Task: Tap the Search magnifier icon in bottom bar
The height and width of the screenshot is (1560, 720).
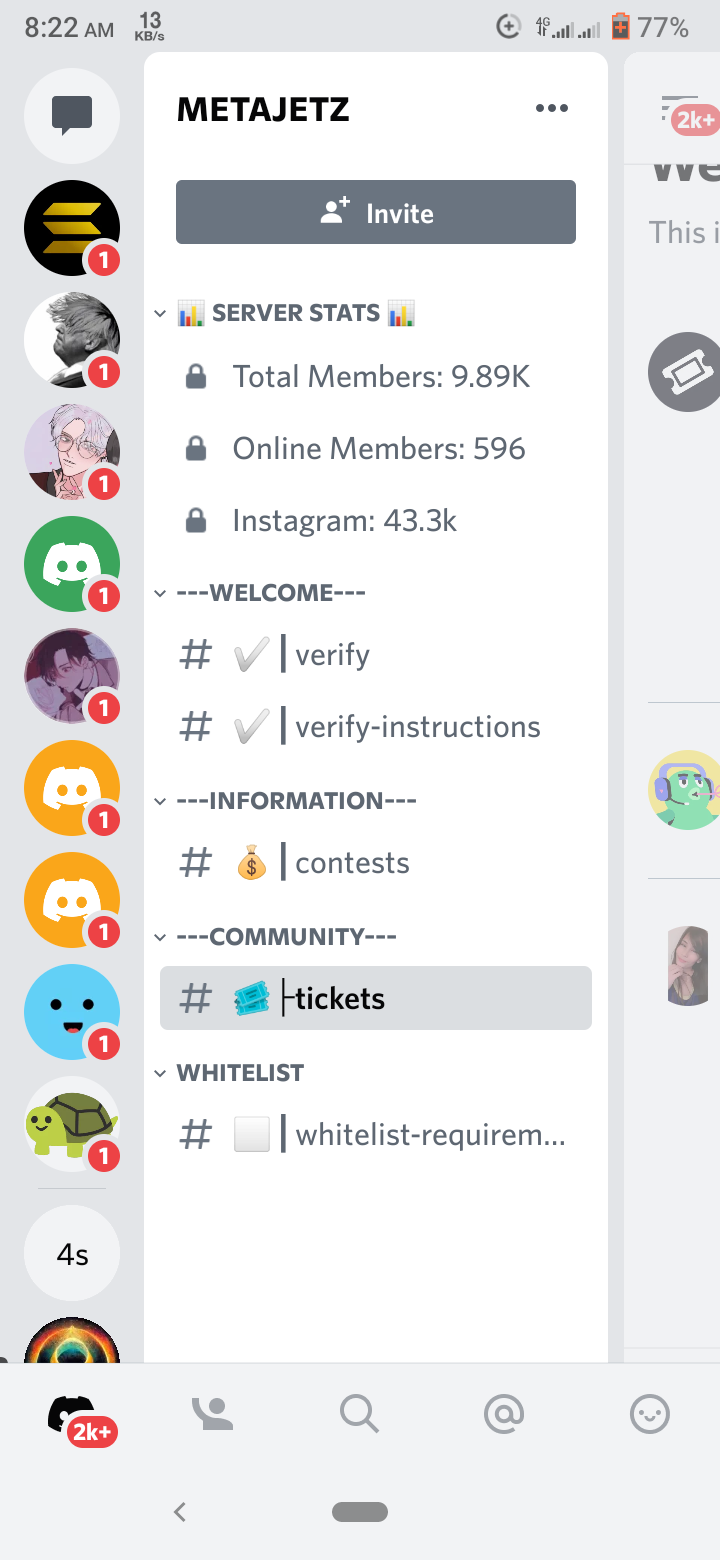Action: tap(359, 1414)
